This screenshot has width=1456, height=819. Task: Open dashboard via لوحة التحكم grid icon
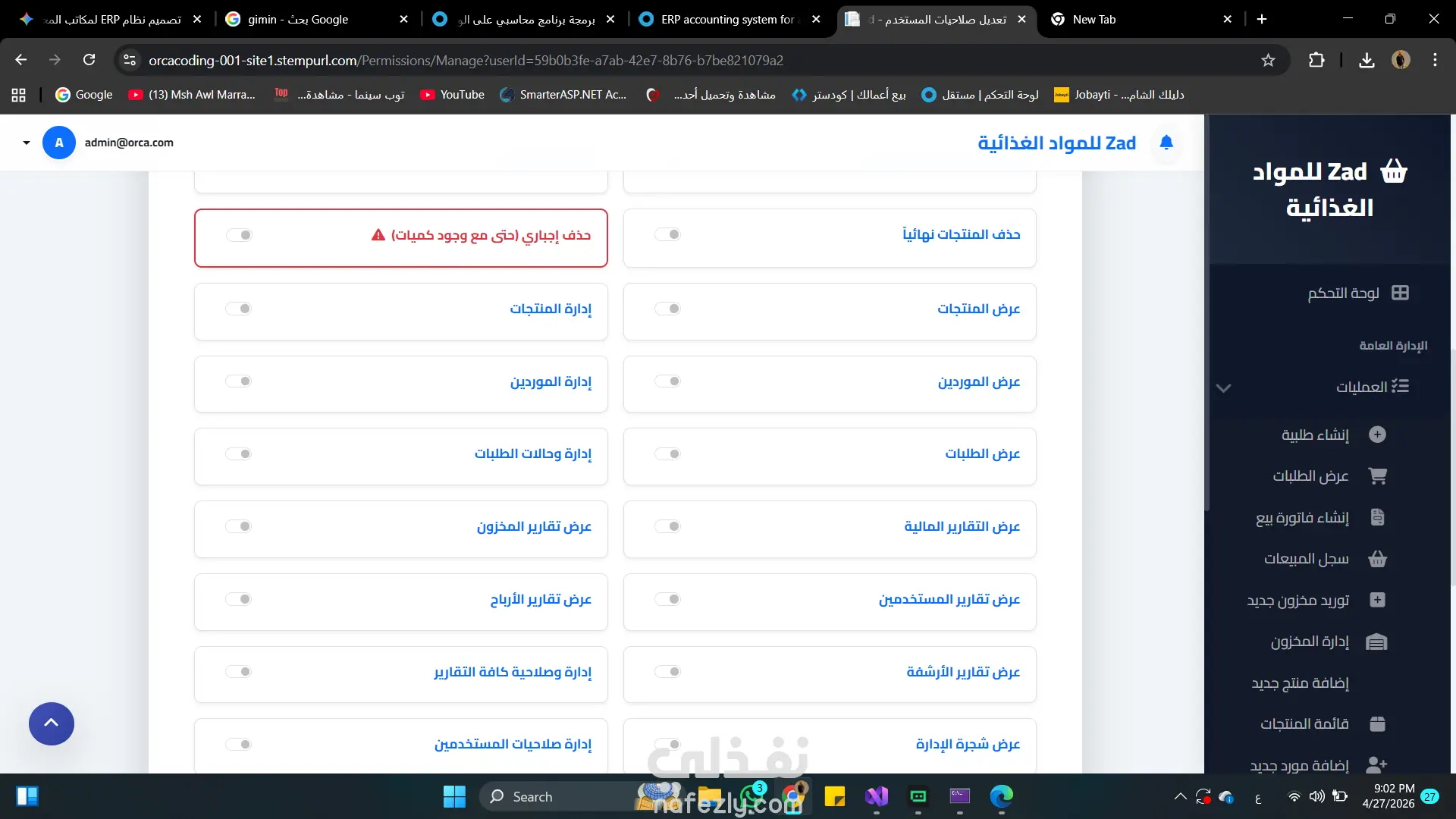tap(1400, 293)
